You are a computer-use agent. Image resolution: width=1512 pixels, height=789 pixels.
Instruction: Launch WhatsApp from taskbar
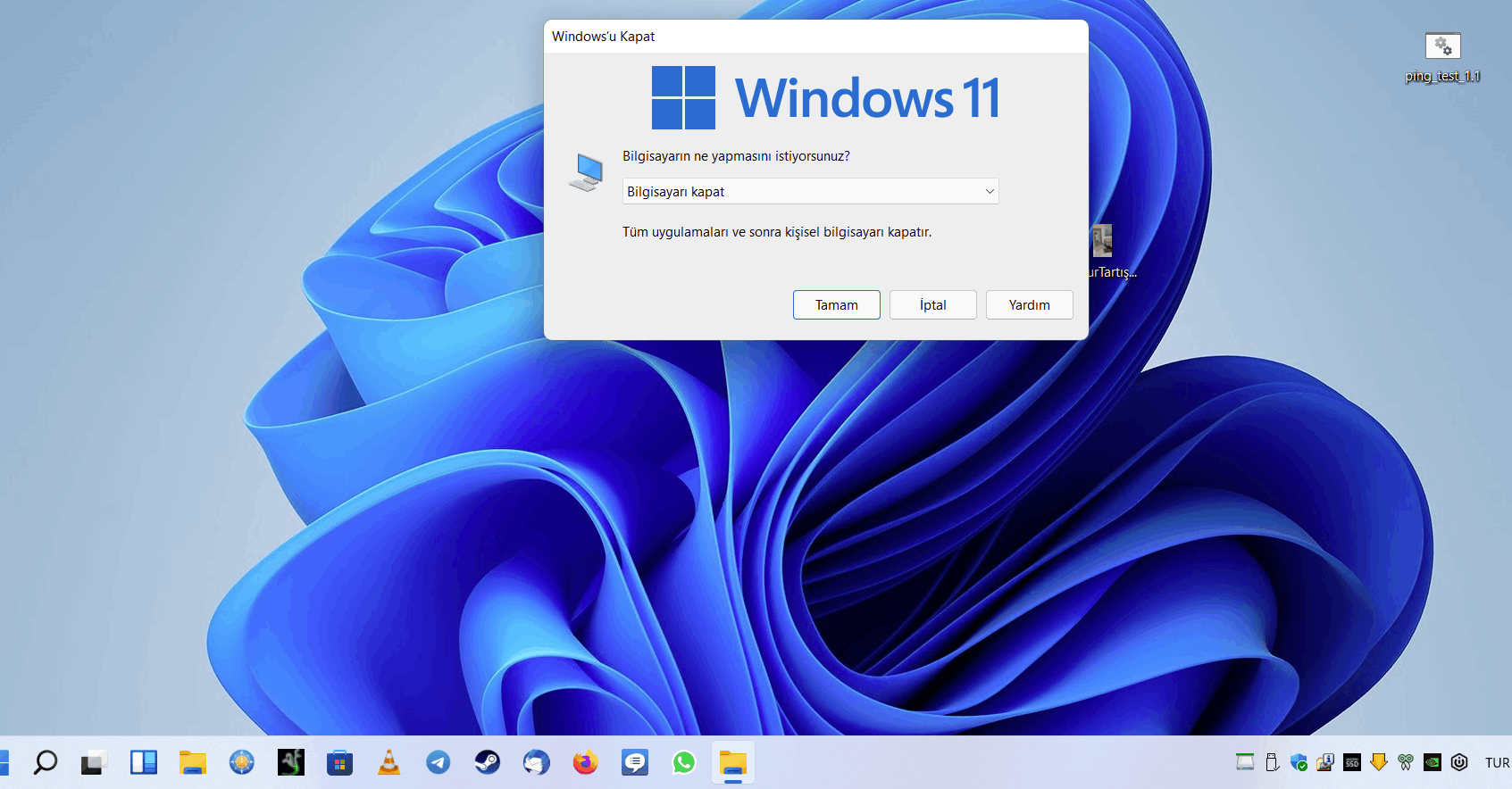684,762
